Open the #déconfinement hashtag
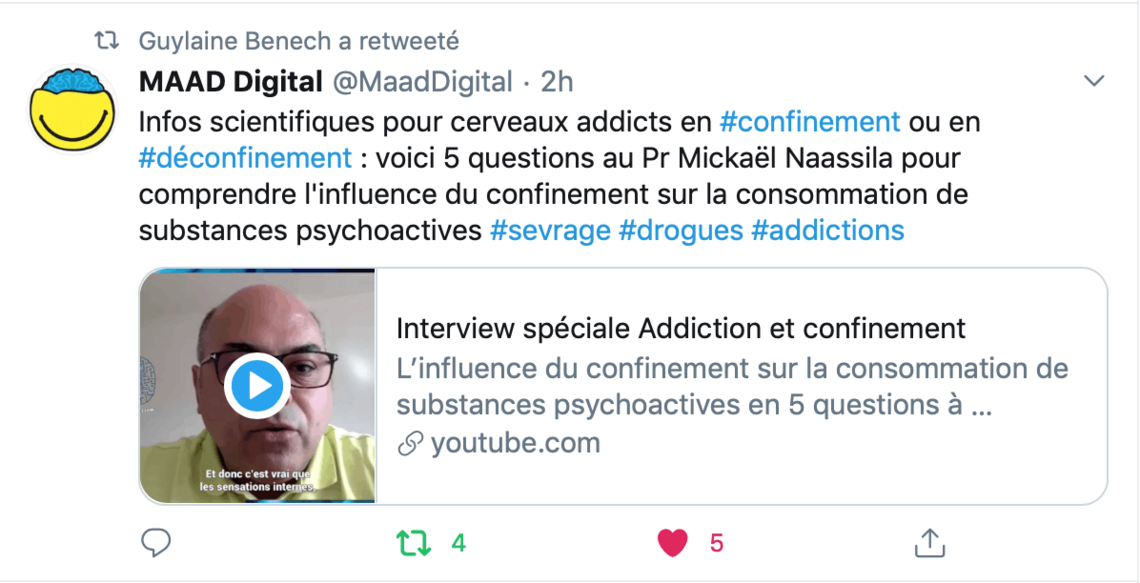Image resolution: width=1140 pixels, height=583 pixels. pyautogui.click(x=245, y=158)
